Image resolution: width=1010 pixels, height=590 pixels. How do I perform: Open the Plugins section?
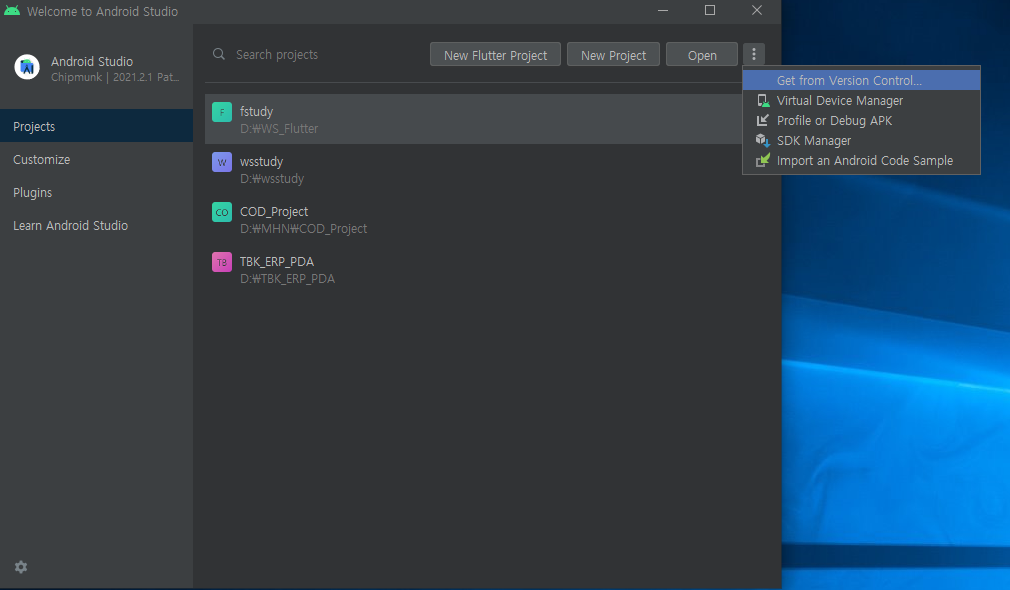point(97,193)
